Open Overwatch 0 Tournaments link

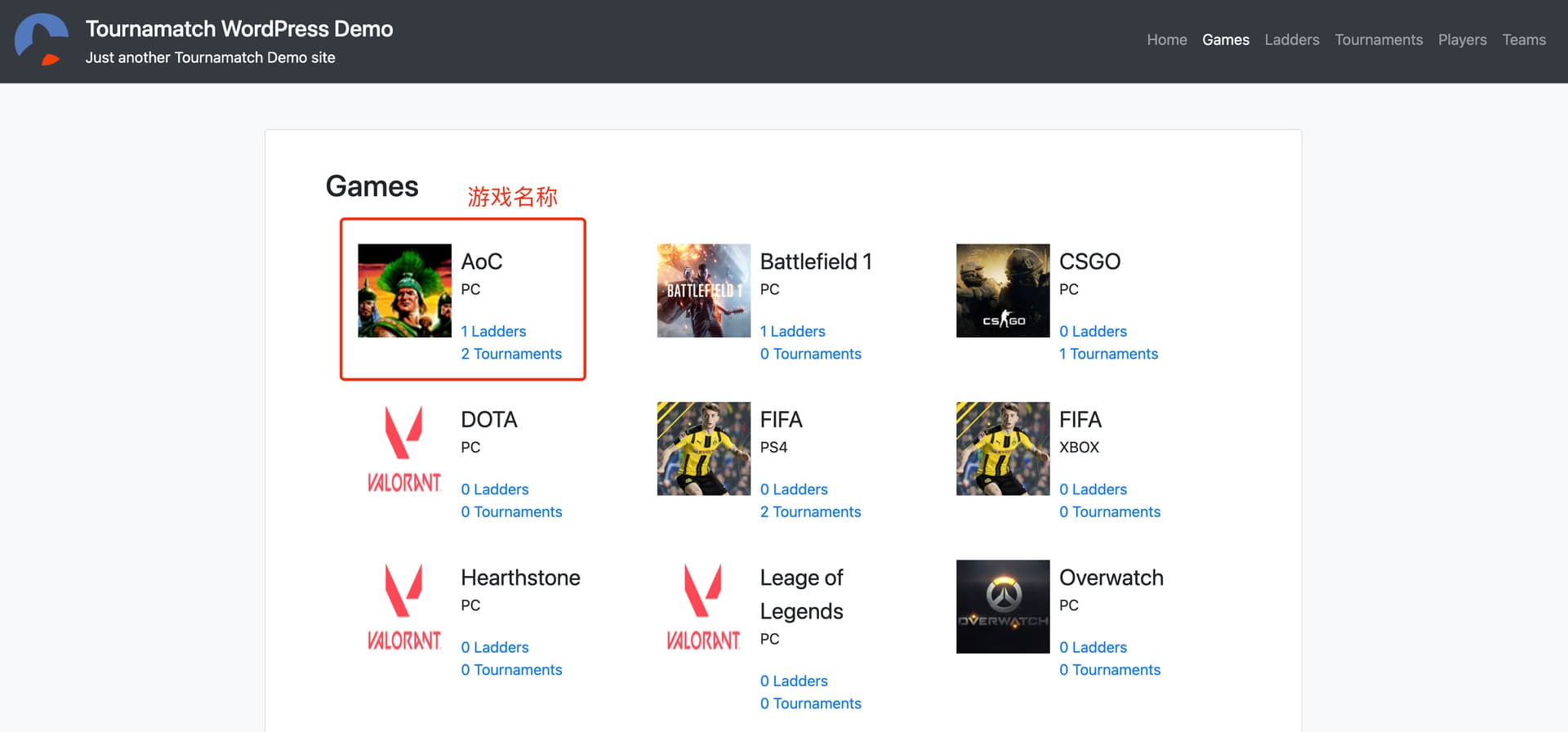[1110, 670]
